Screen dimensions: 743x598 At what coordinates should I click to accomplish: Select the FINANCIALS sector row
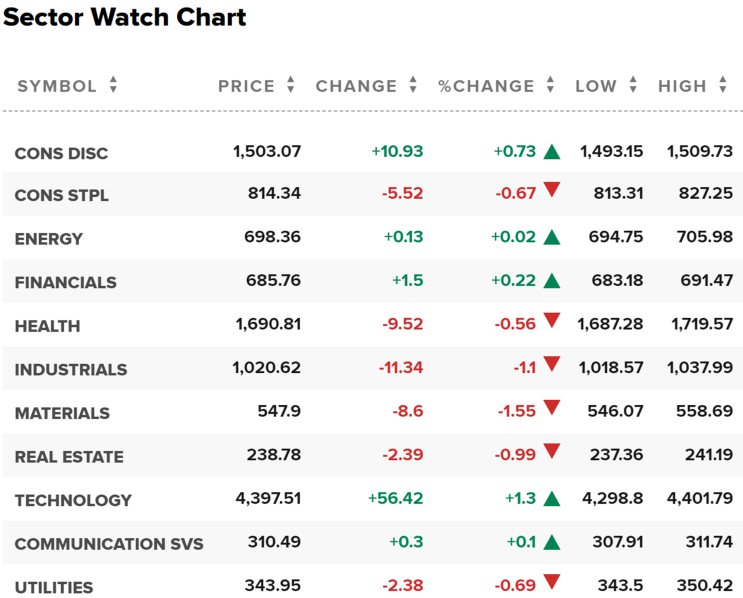[65, 282]
